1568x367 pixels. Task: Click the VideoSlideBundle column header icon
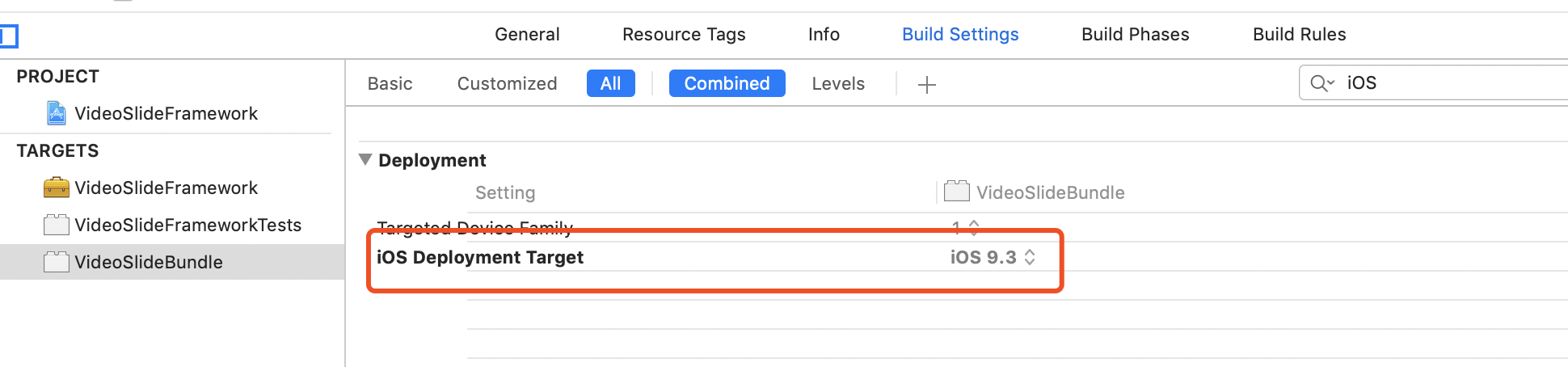957,192
